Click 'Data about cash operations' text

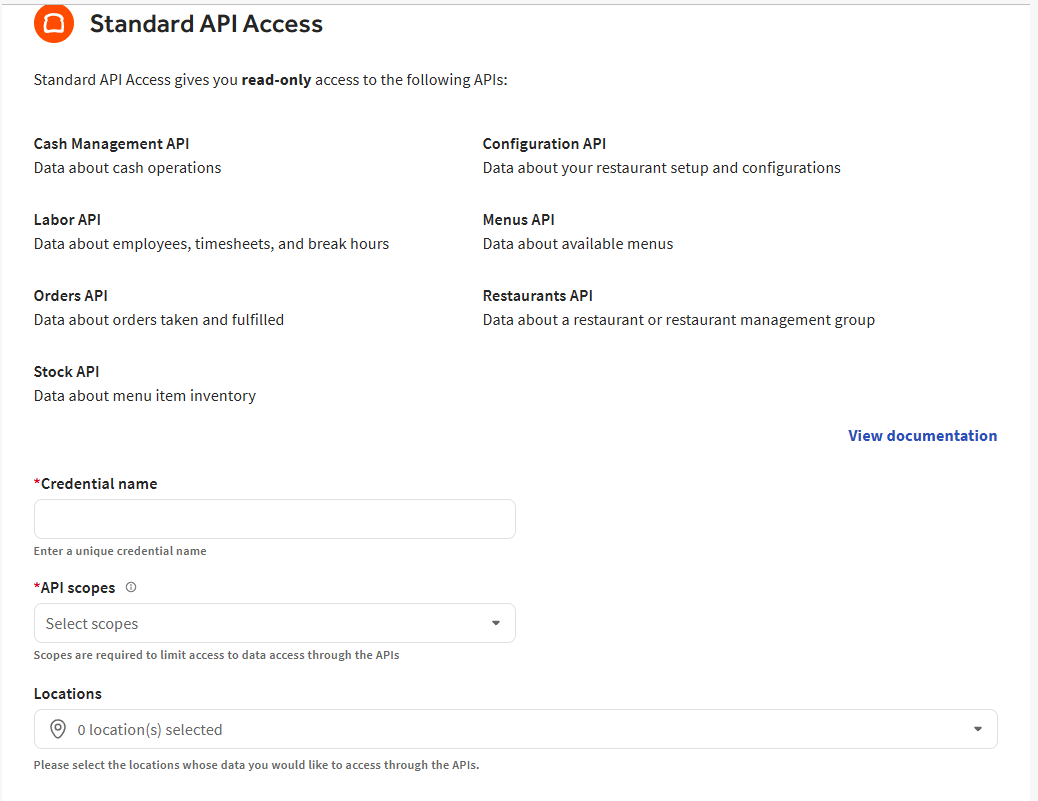coord(127,168)
